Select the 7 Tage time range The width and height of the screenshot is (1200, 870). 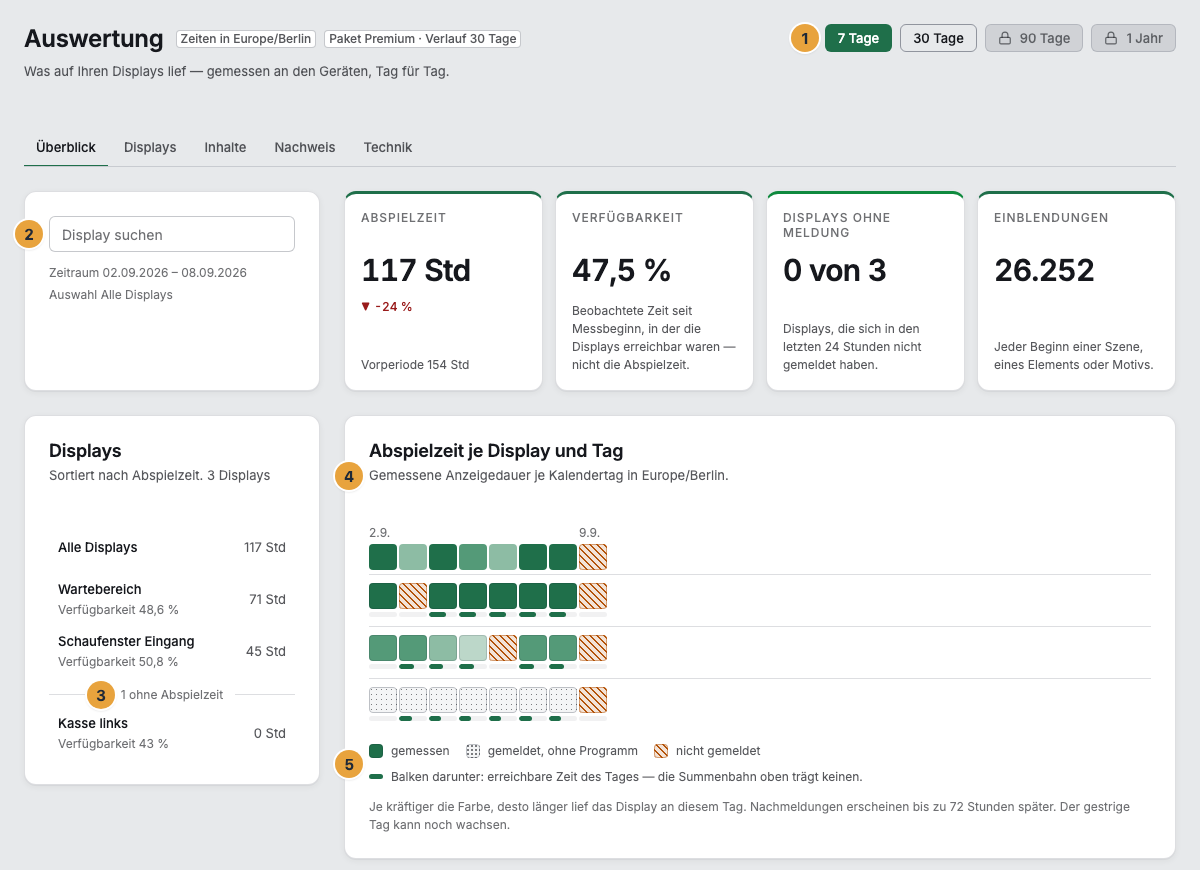[x=858, y=38]
